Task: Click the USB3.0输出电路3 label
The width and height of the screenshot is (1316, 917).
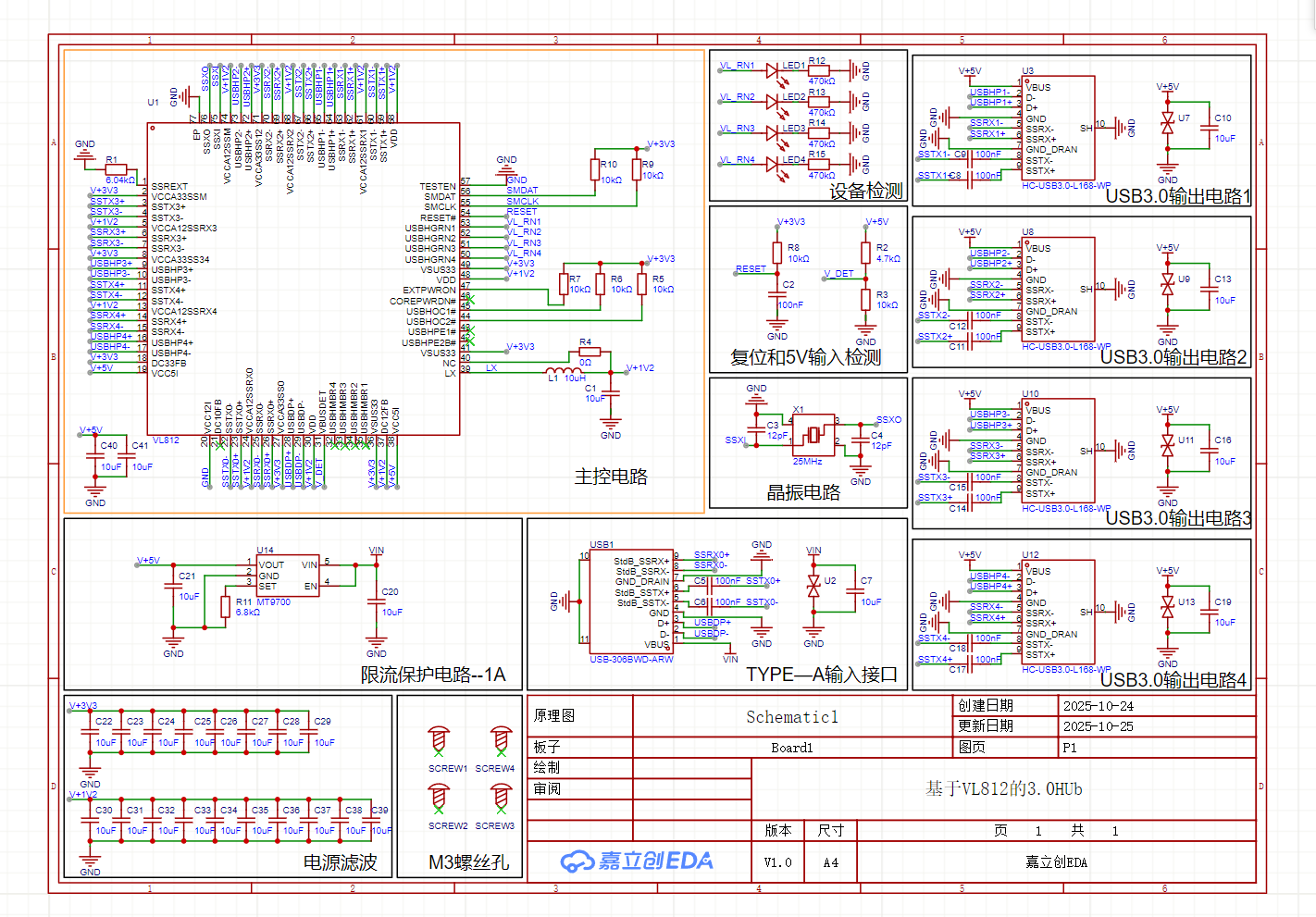Action: coord(1178,518)
